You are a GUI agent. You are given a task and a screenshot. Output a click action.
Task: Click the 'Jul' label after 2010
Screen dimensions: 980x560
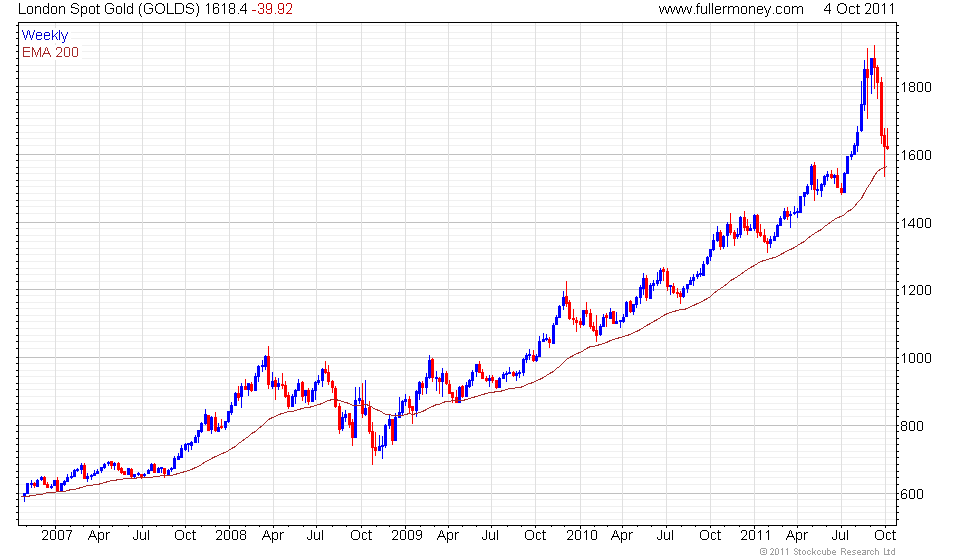665,536
